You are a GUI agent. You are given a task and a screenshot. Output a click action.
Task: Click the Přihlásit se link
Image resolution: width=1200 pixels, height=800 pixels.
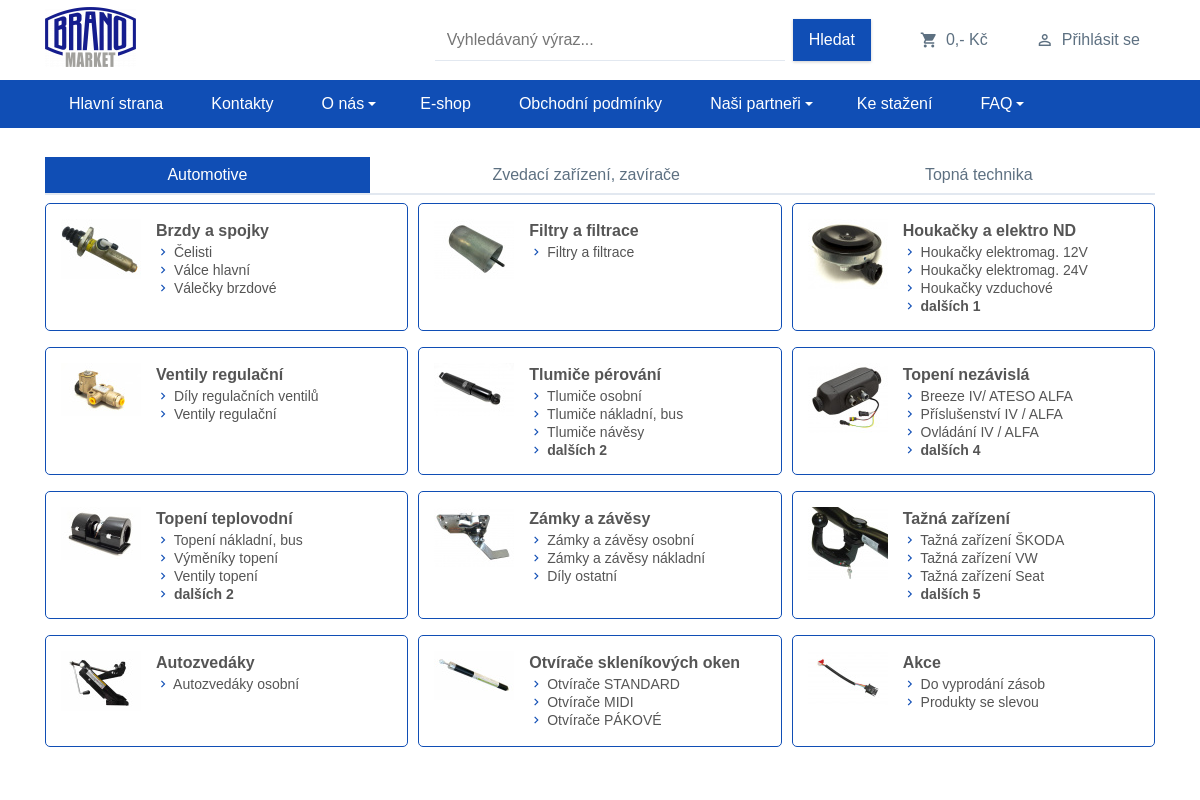click(x=1100, y=40)
